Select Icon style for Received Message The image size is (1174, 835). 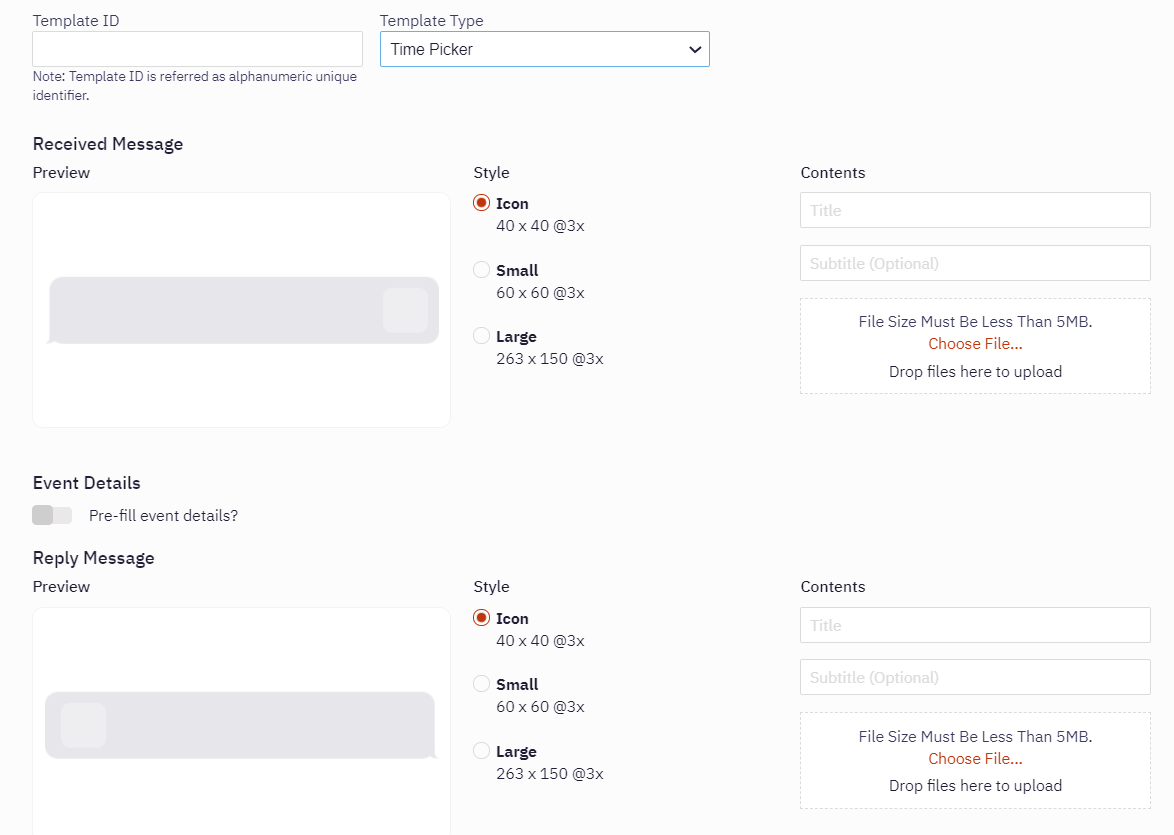482,203
